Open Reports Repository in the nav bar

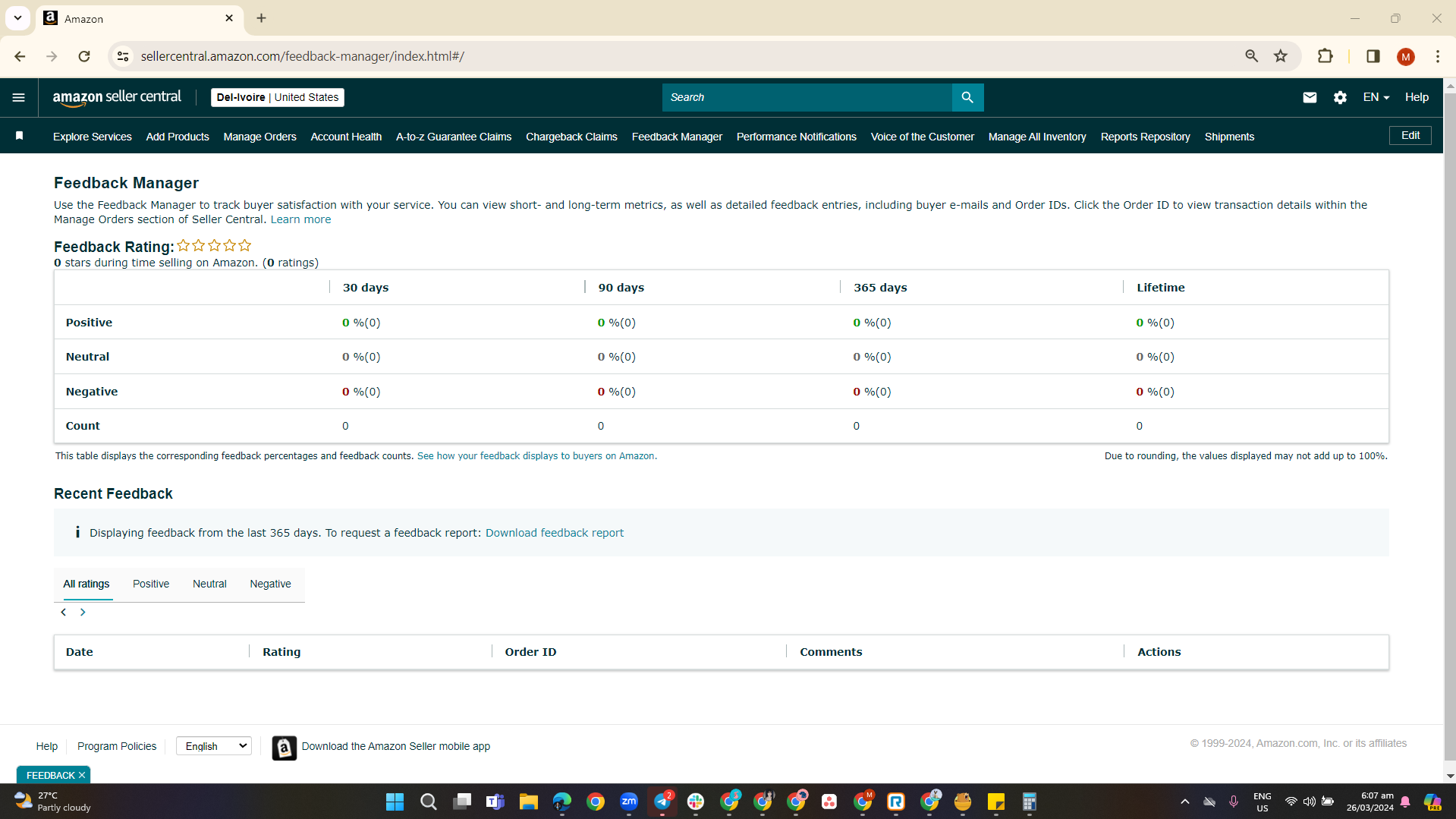click(1146, 137)
